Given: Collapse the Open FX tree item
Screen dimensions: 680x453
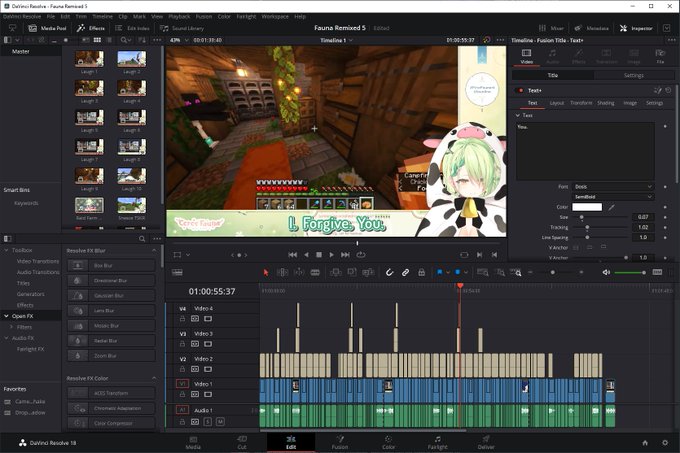Looking at the screenshot, I should coord(6,316).
